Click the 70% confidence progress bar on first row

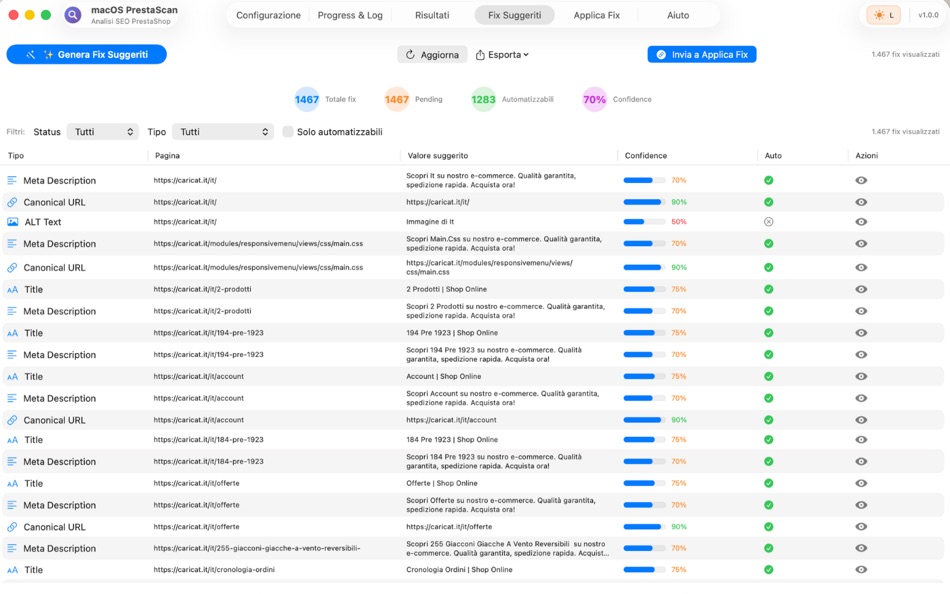click(643, 181)
